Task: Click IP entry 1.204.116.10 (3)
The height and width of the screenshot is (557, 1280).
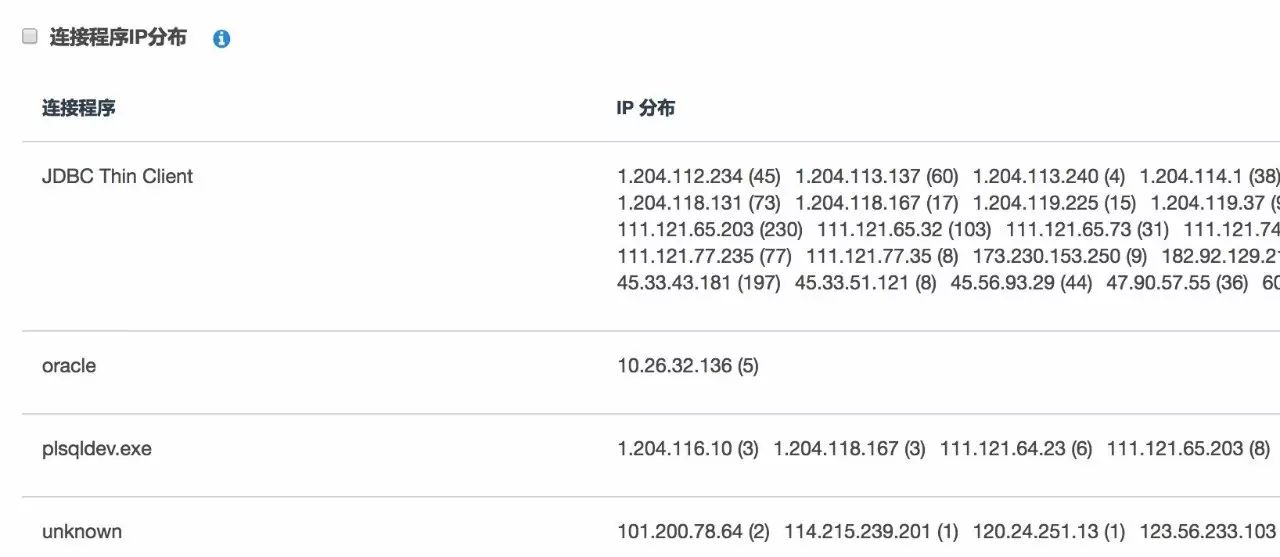Action: coord(688,449)
